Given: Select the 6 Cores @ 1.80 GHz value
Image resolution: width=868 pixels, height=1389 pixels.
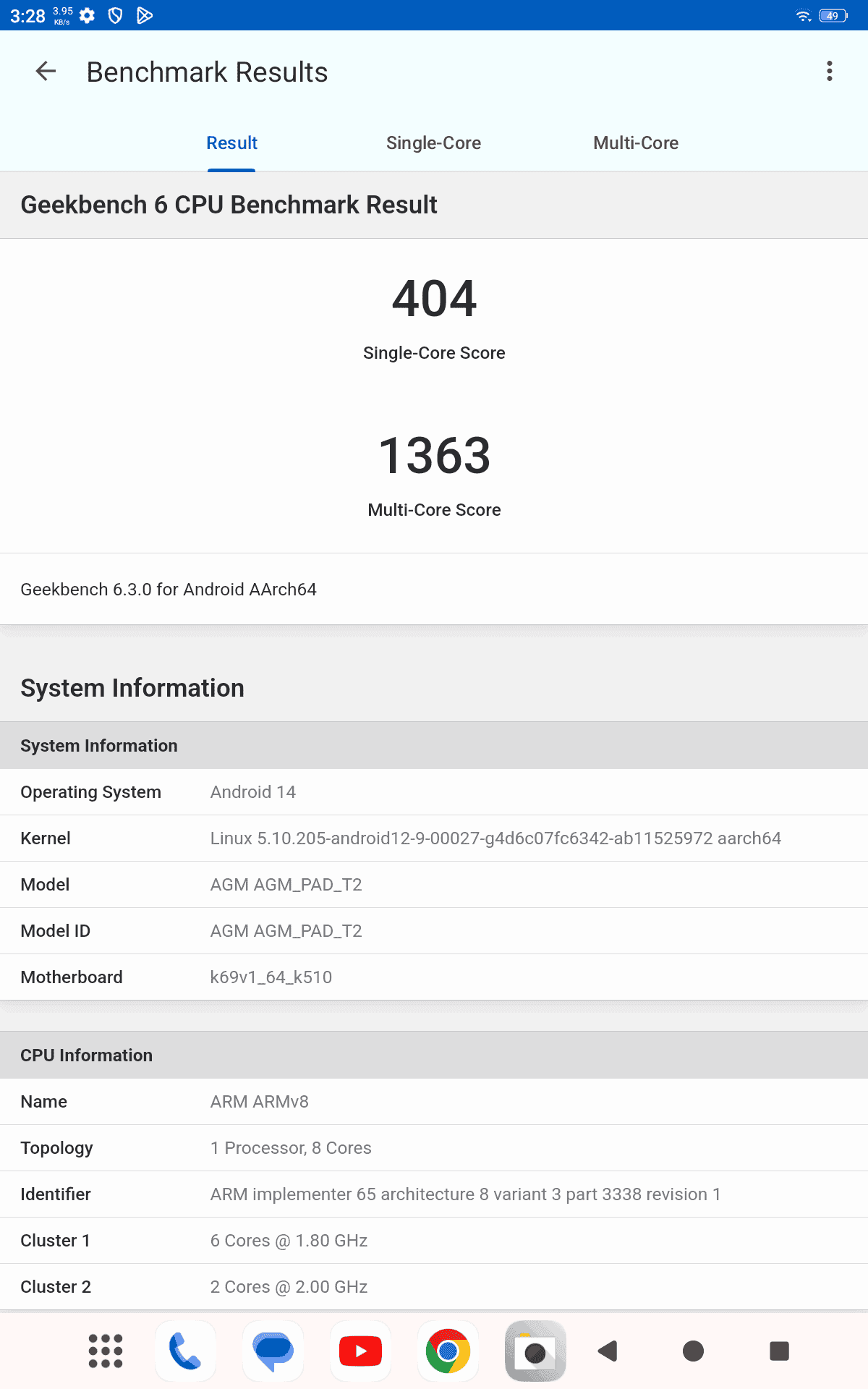Looking at the screenshot, I should [289, 1241].
